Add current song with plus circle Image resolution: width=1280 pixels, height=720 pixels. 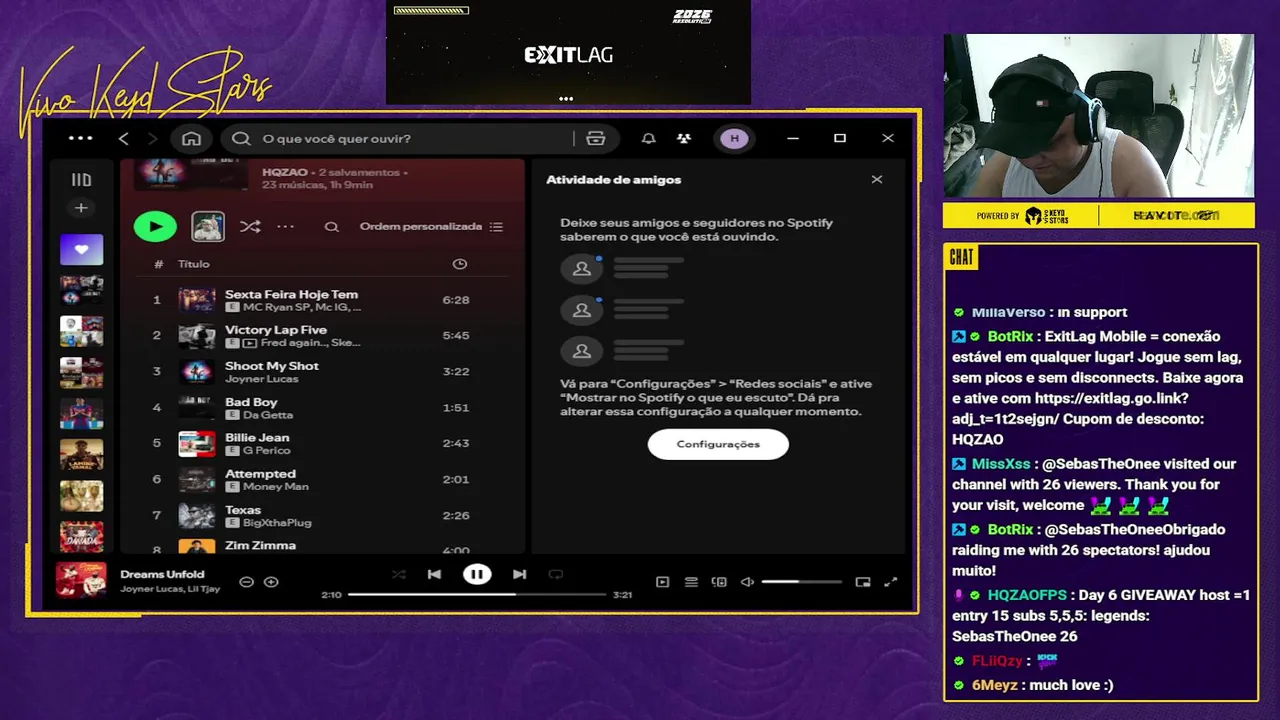point(271,581)
